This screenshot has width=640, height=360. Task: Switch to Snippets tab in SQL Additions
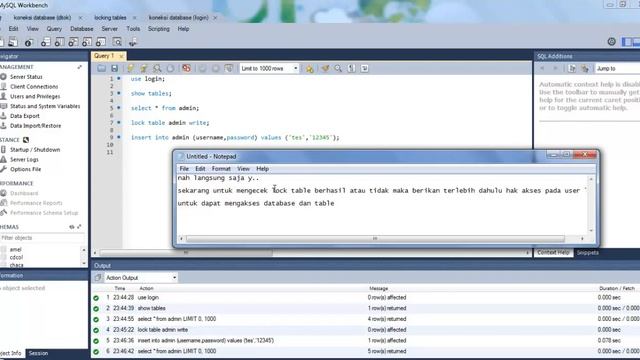(x=588, y=253)
